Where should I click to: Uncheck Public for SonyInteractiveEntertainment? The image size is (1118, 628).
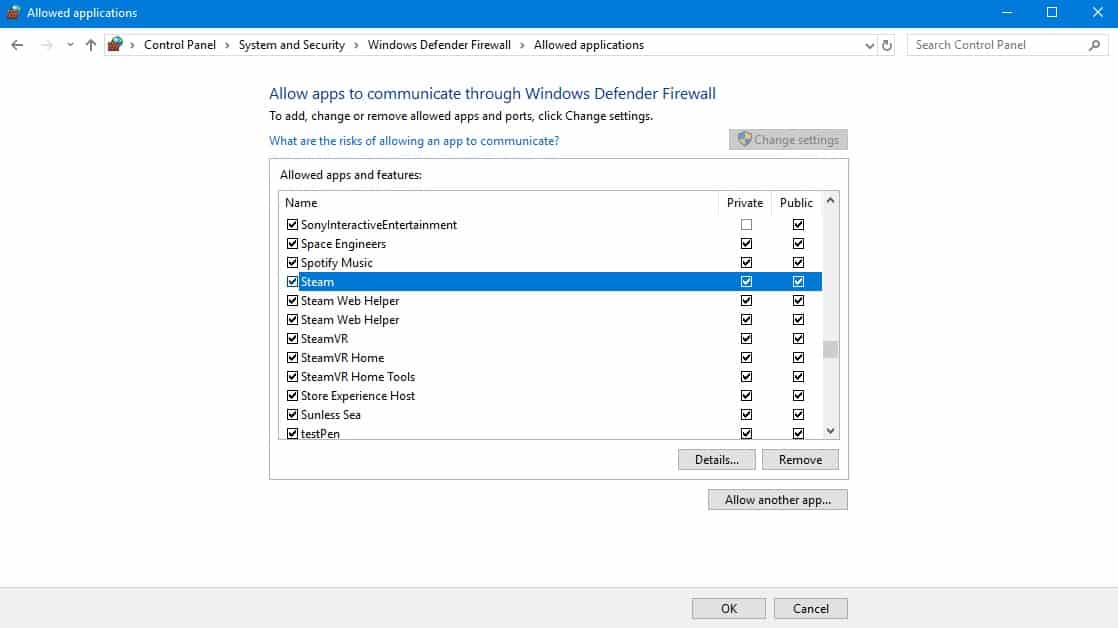[799, 225]
